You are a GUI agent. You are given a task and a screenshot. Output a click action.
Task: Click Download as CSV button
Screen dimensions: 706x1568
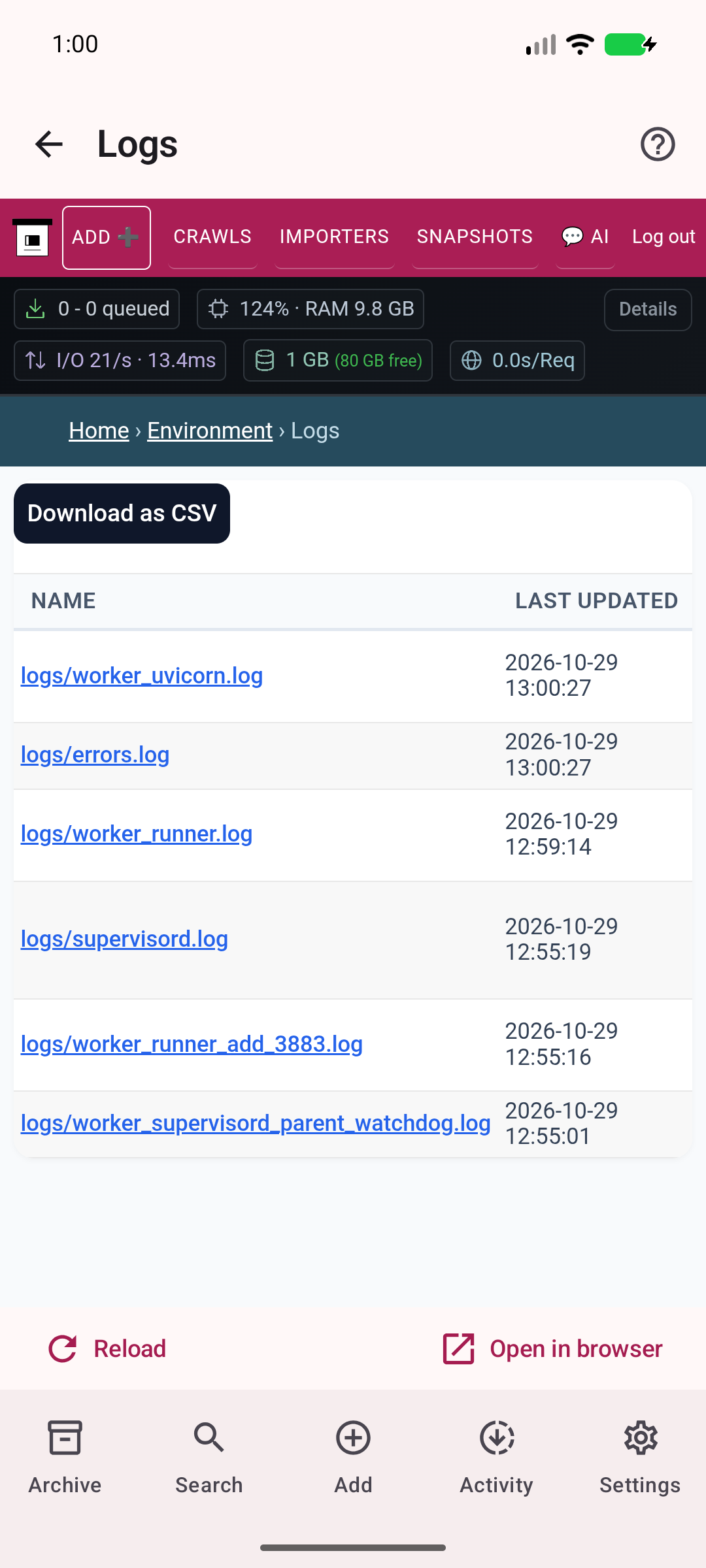click(x=122, y=514)
